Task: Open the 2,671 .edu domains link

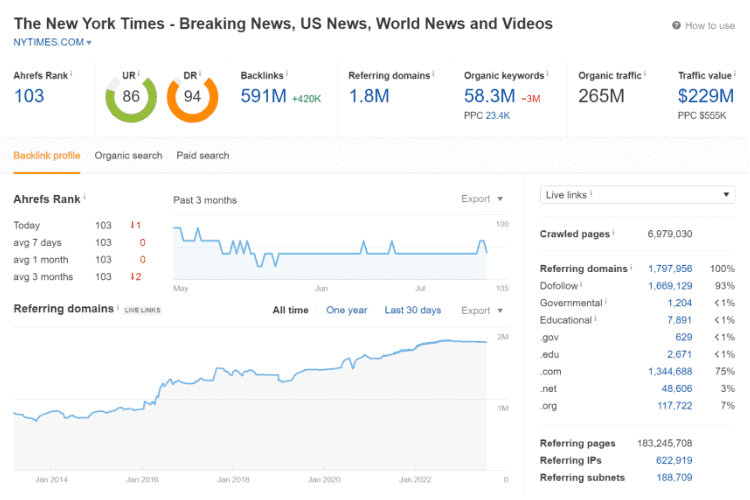Action: tap(680, 355)
